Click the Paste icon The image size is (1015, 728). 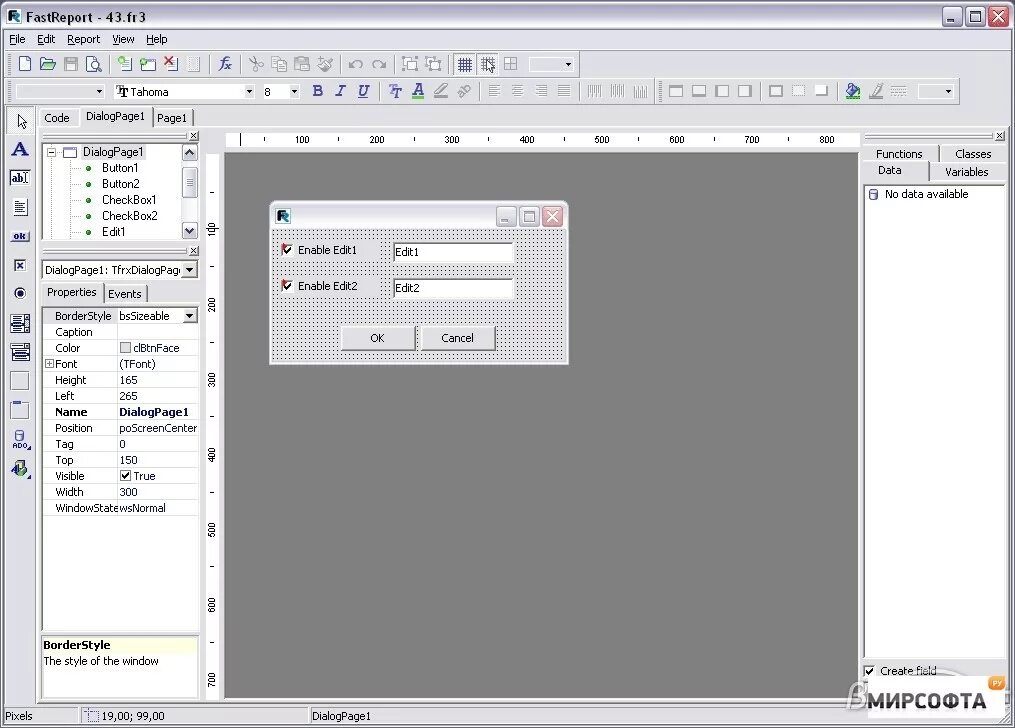pos(302,63)
